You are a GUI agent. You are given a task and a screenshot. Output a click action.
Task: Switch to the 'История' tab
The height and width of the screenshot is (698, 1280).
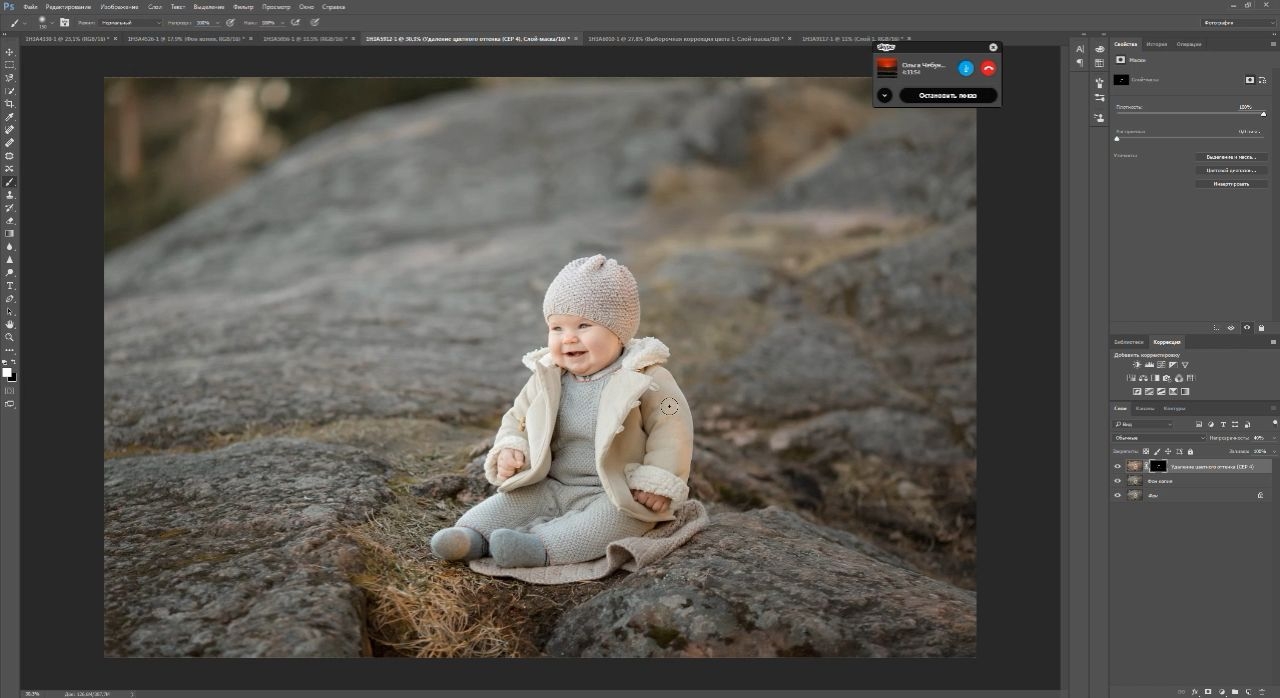tap(1156, 44)
